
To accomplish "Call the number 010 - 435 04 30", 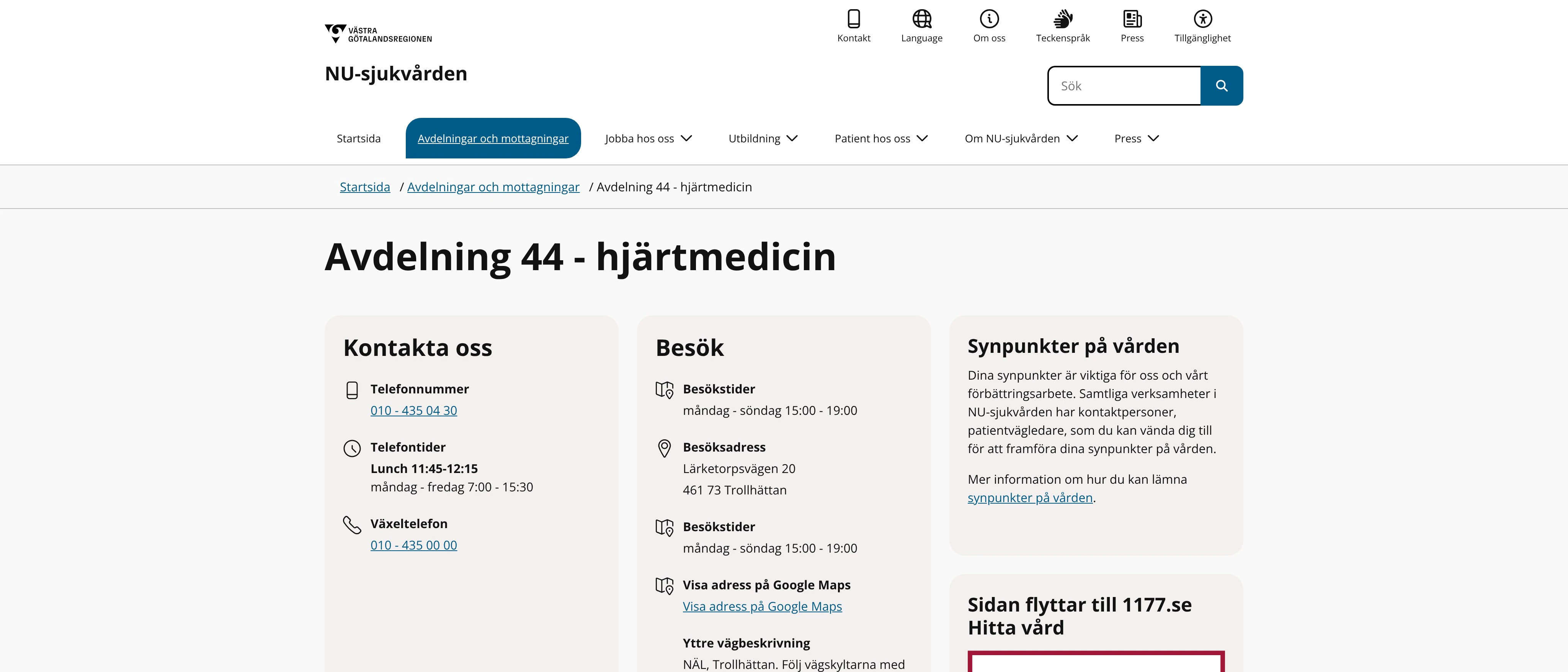I will pyautogui.click(x=413, y=411).
